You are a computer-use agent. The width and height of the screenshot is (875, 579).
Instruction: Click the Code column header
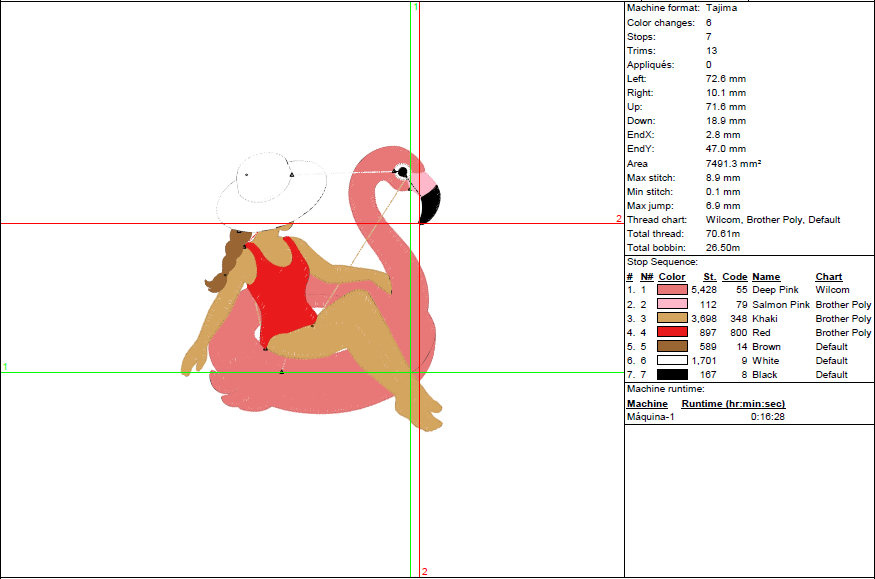734,277
